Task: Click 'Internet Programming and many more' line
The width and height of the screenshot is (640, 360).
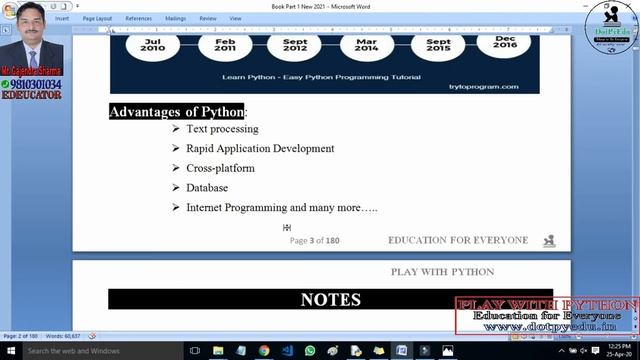Action: [282, 208]
